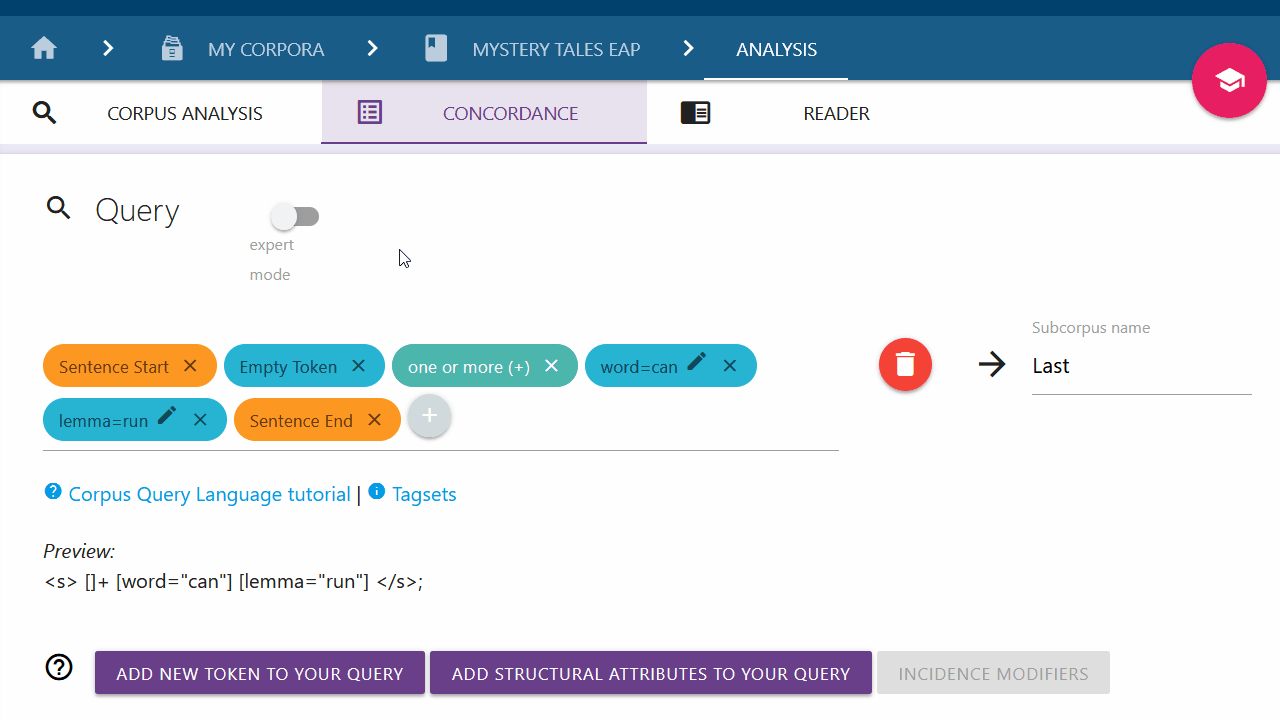Switch to the Corpus Analysis tab

pos(185,113)
